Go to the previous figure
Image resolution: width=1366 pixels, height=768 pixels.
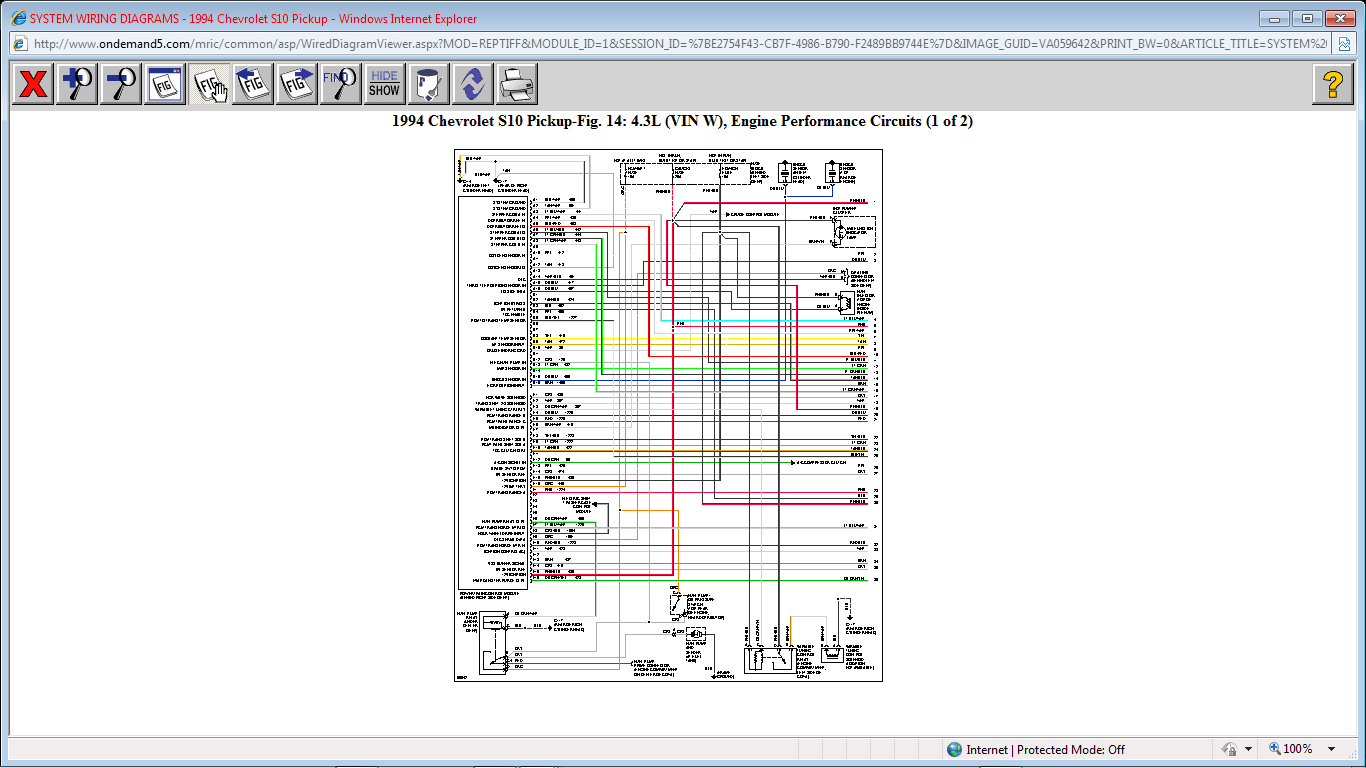pyautogui.click(x=253, y=84)
